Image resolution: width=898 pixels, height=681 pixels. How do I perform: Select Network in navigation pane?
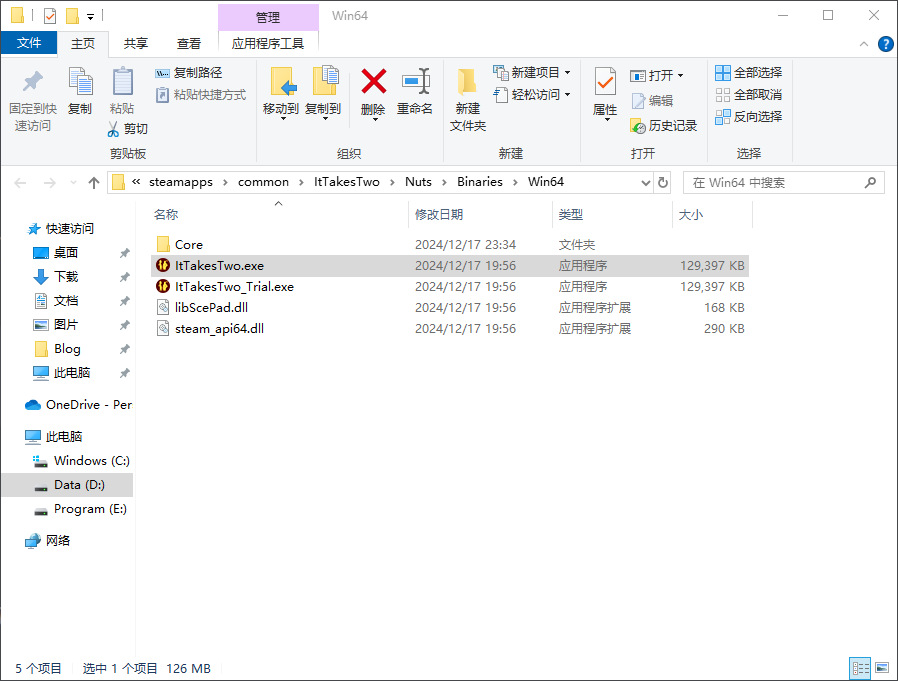(48, 541)
